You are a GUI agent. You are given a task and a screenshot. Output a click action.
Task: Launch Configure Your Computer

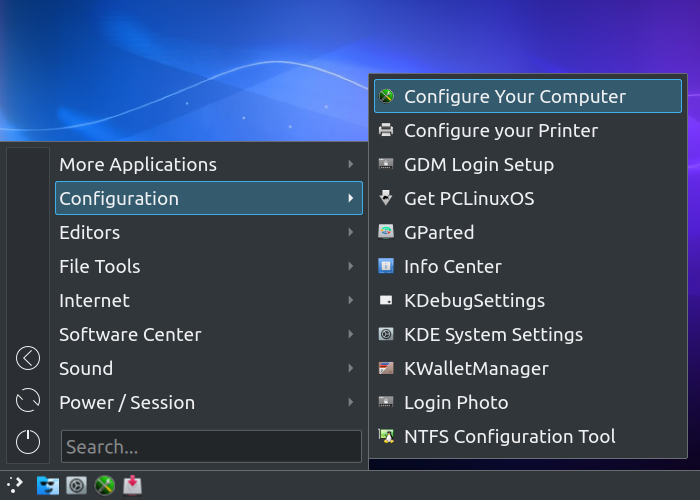[x=528, y=96]
